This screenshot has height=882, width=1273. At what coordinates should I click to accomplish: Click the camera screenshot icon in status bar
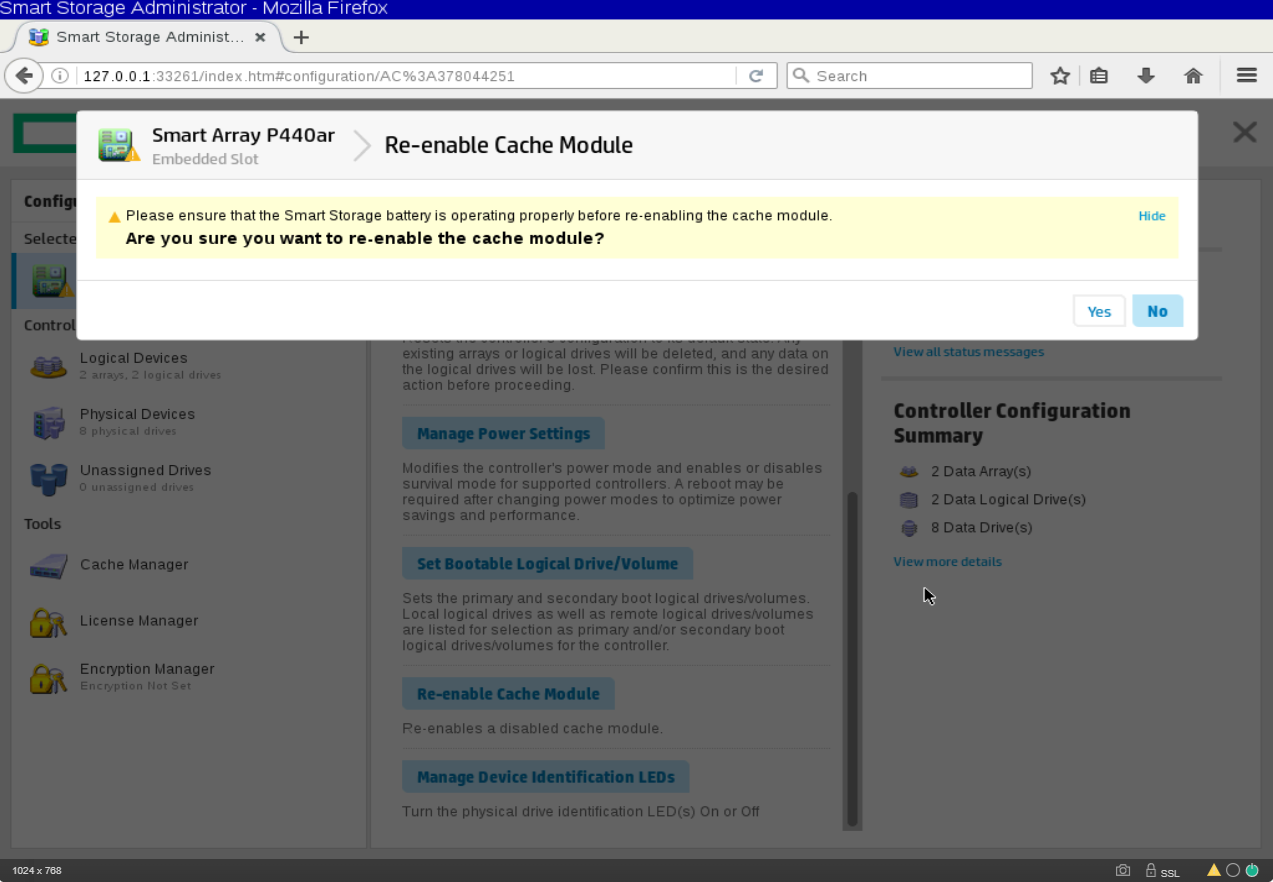1123,870
